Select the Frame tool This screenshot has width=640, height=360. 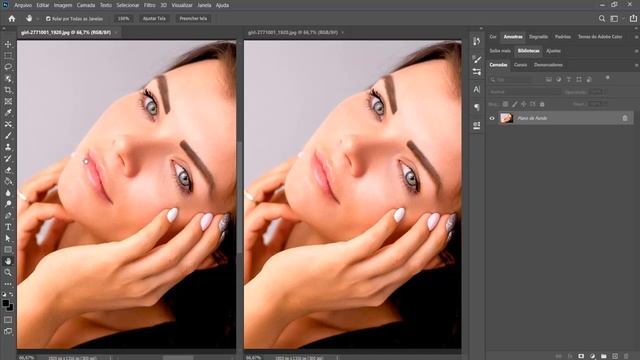[8, 101]
